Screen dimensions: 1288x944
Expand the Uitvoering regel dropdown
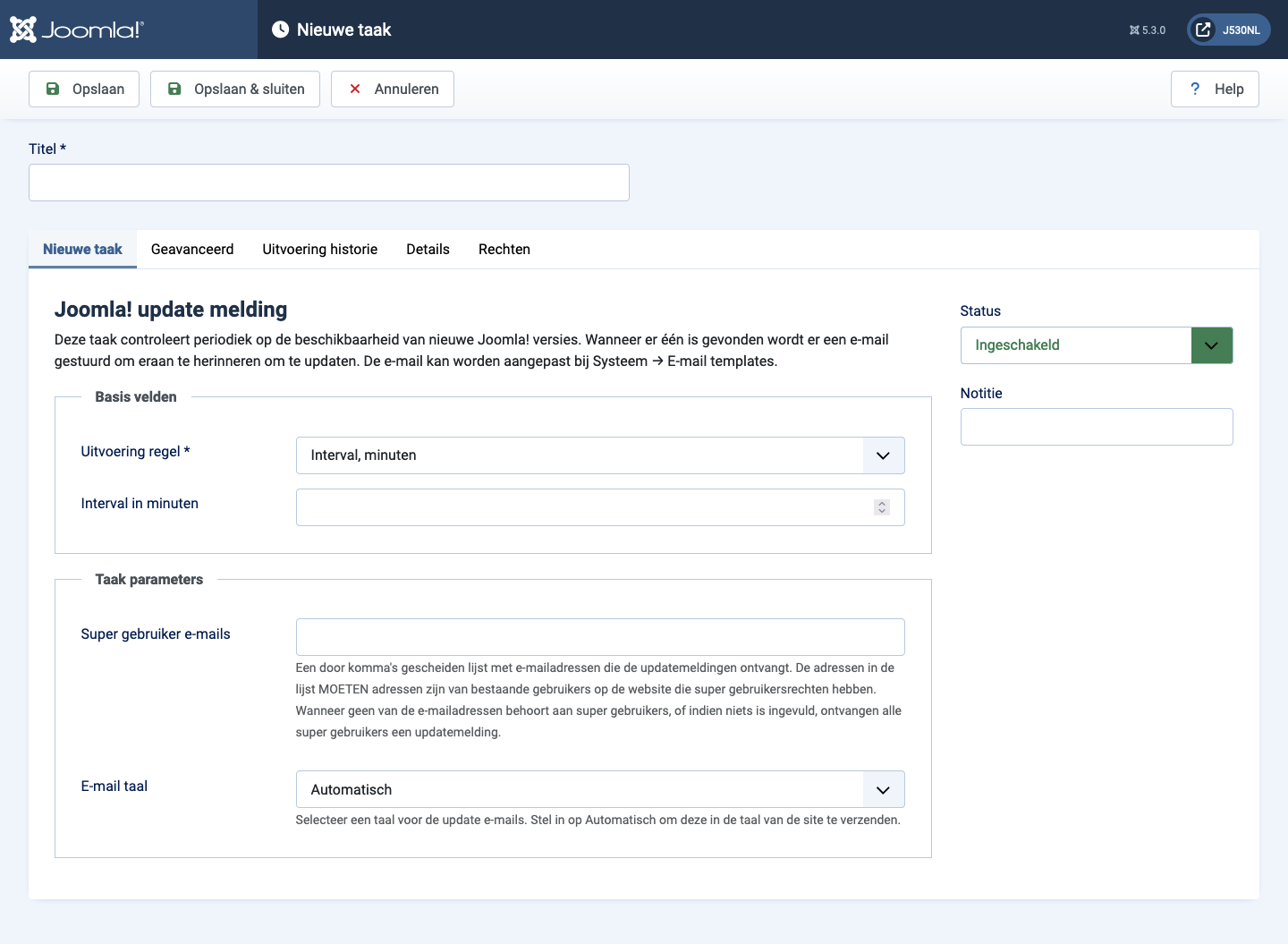[600, 455]
